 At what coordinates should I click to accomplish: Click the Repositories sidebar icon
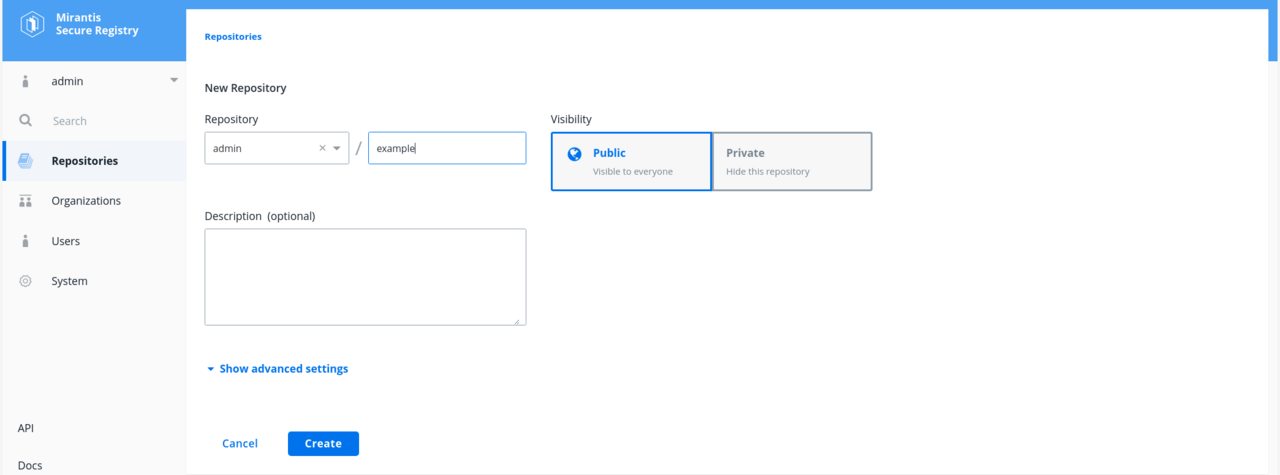(26, 161)
